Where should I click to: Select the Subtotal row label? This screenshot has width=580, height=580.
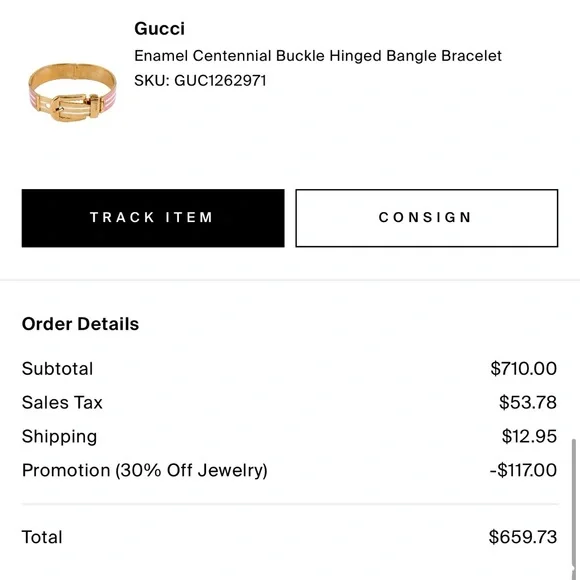57,368
